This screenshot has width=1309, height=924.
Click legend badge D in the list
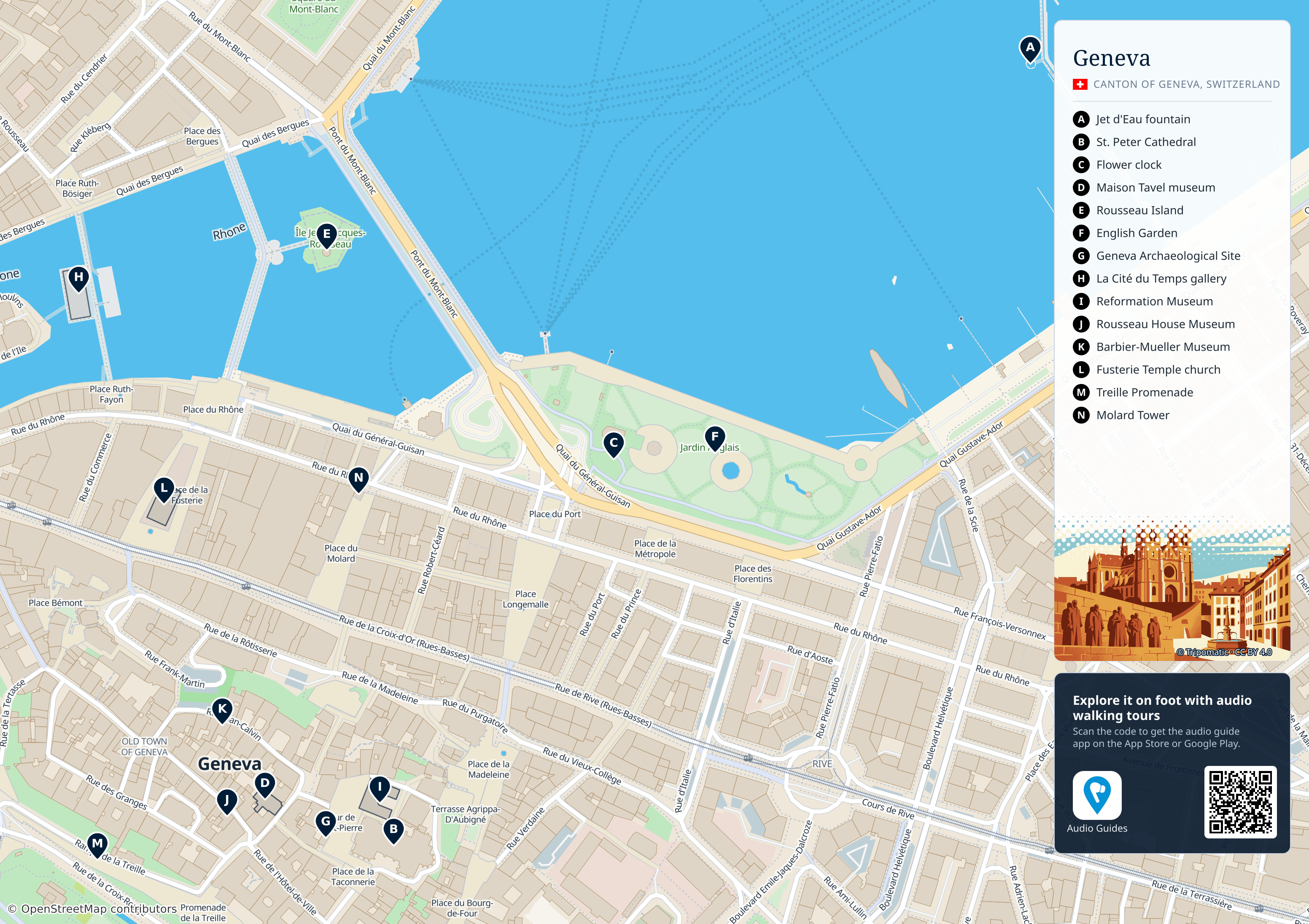[x=1081, y=188]
